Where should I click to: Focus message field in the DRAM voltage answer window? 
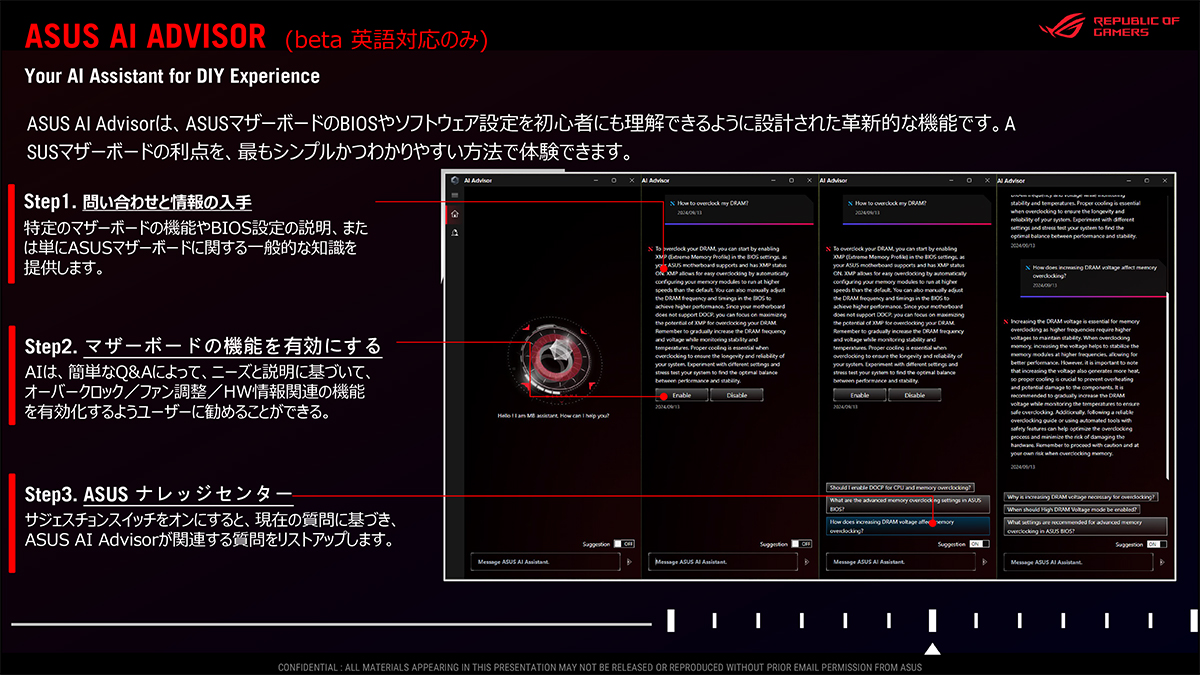[1080, 562]
